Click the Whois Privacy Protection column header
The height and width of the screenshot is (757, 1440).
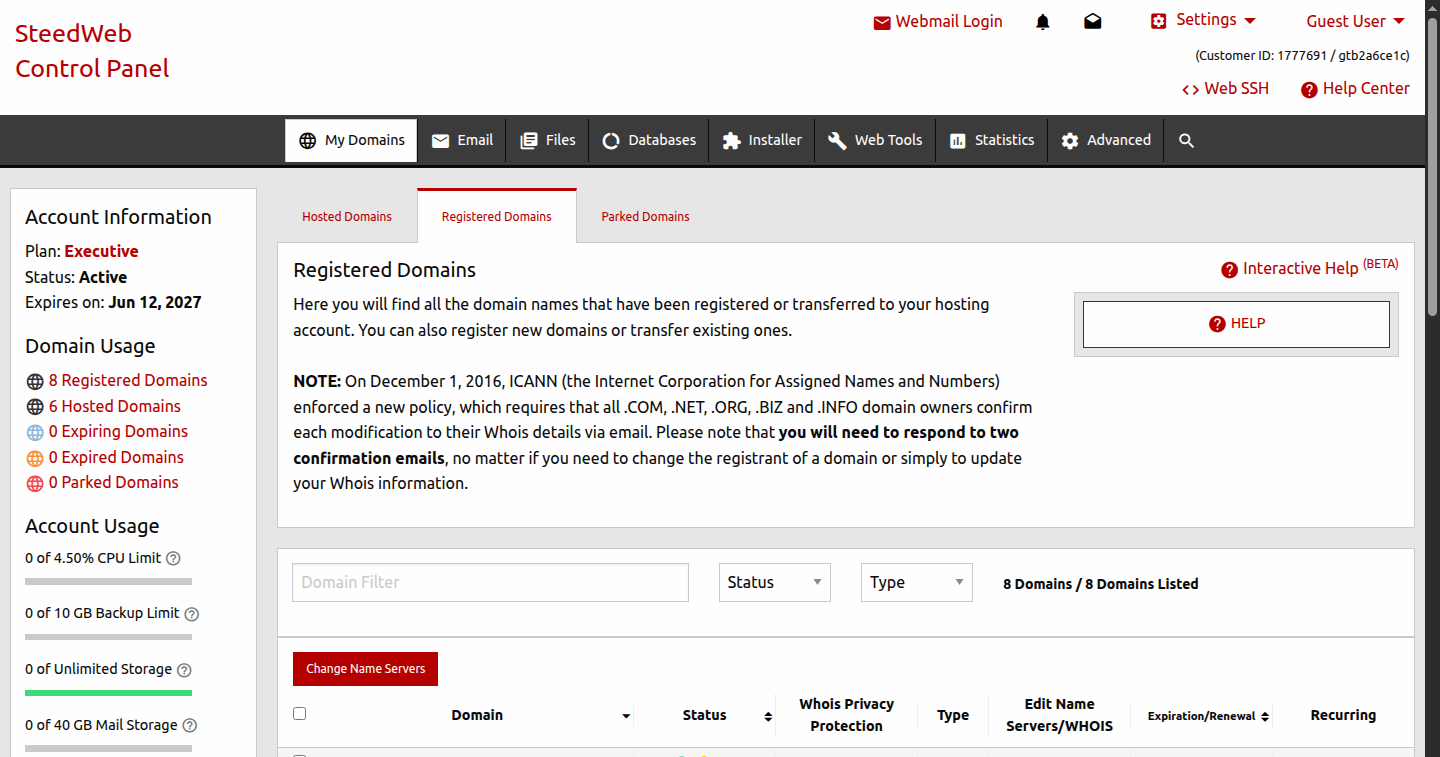tap(846, 715)
